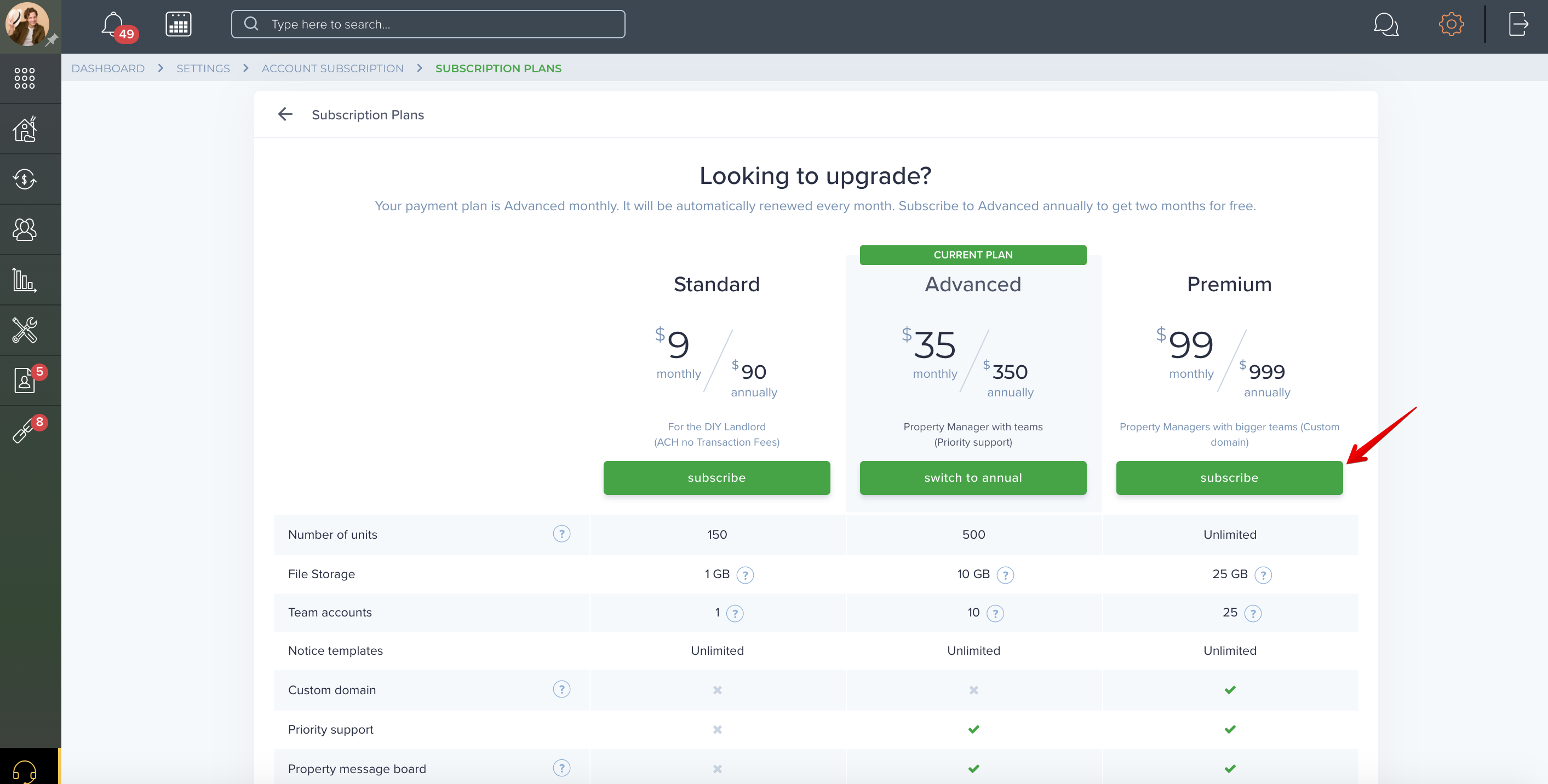
Task: Show help for Advanced 10 GB storage
Action: 1005,575
